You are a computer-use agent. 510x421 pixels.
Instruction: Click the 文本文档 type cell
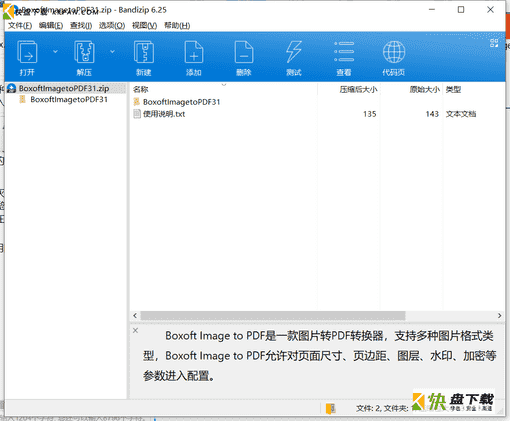coord(461,114)
